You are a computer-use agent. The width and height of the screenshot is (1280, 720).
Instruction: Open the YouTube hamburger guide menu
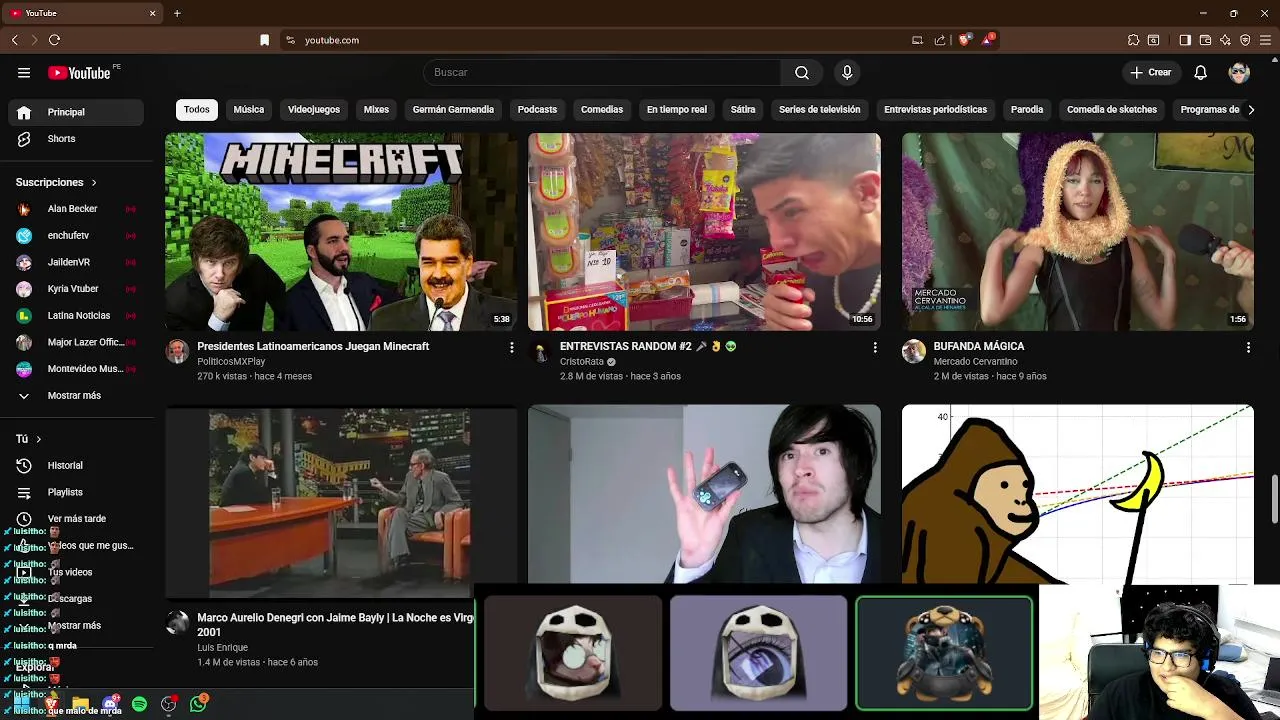(x=24, y=72)
